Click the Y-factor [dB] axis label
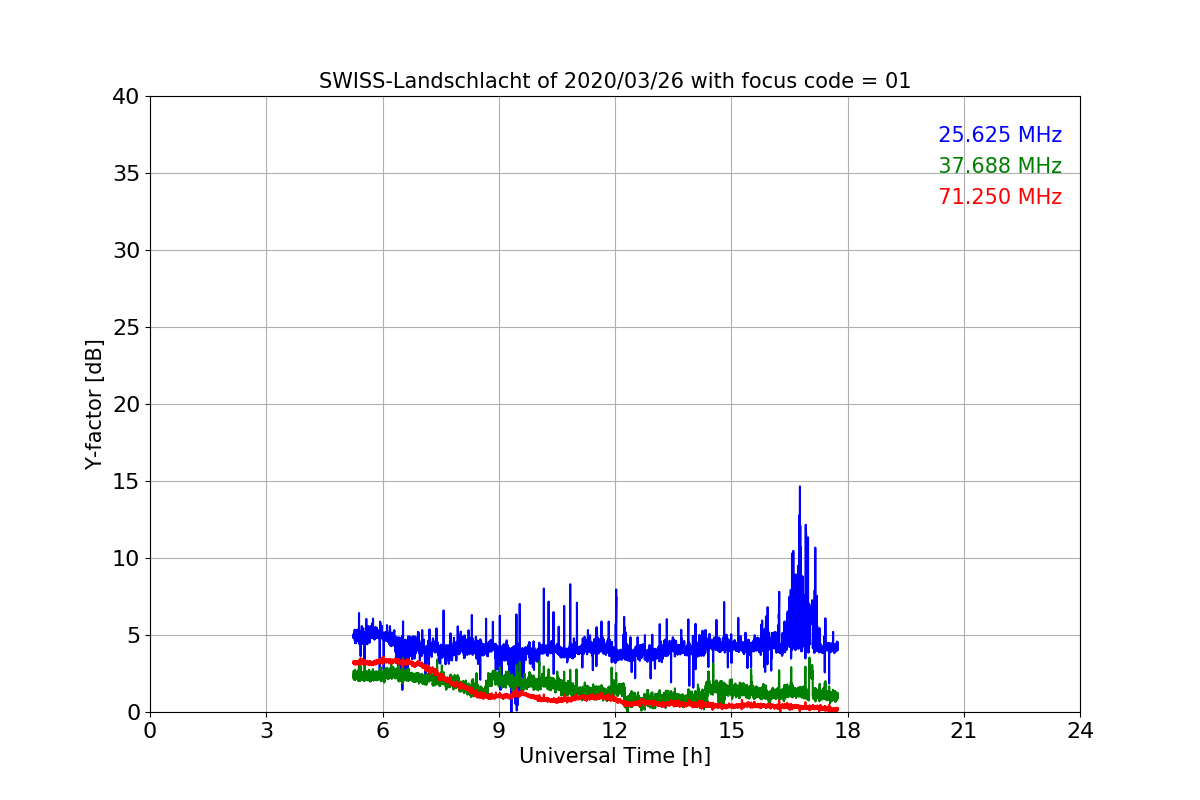Viewport: 1200px width, 800px height. click(x=94, y=404)
